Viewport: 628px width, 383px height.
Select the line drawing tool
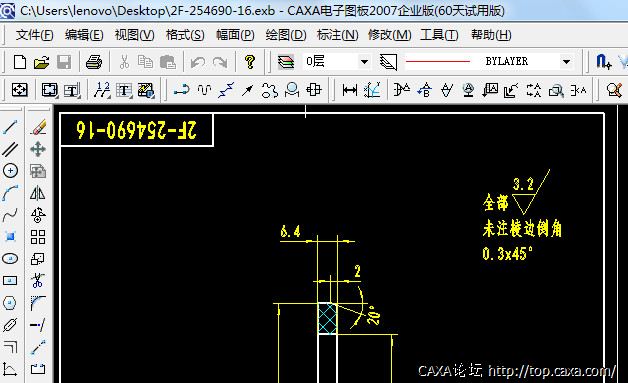click(x=10, y=127)
